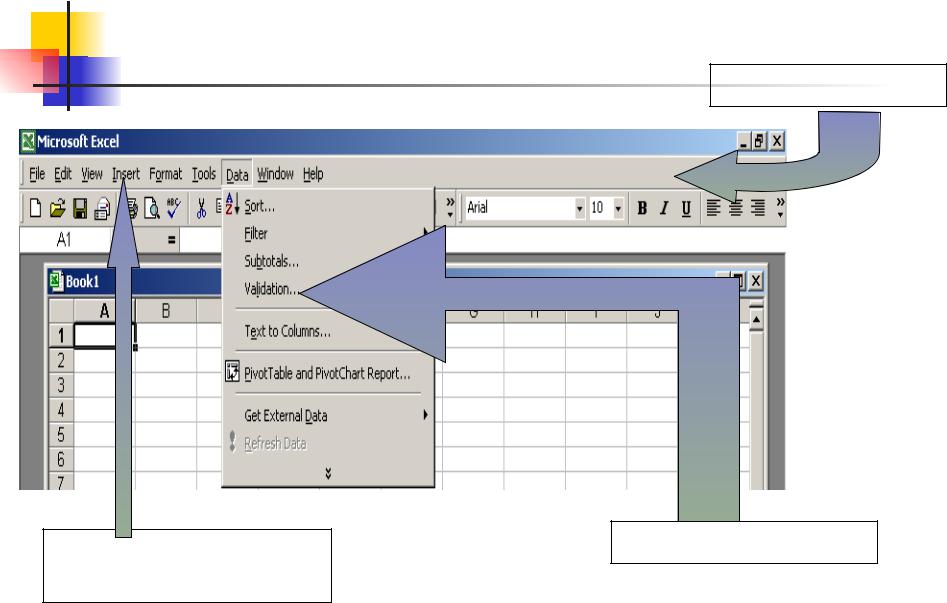The width and height of the screenshot is (947, 603).
Task: Restore down the Microsoft Excel window
Action: [759, 142]
